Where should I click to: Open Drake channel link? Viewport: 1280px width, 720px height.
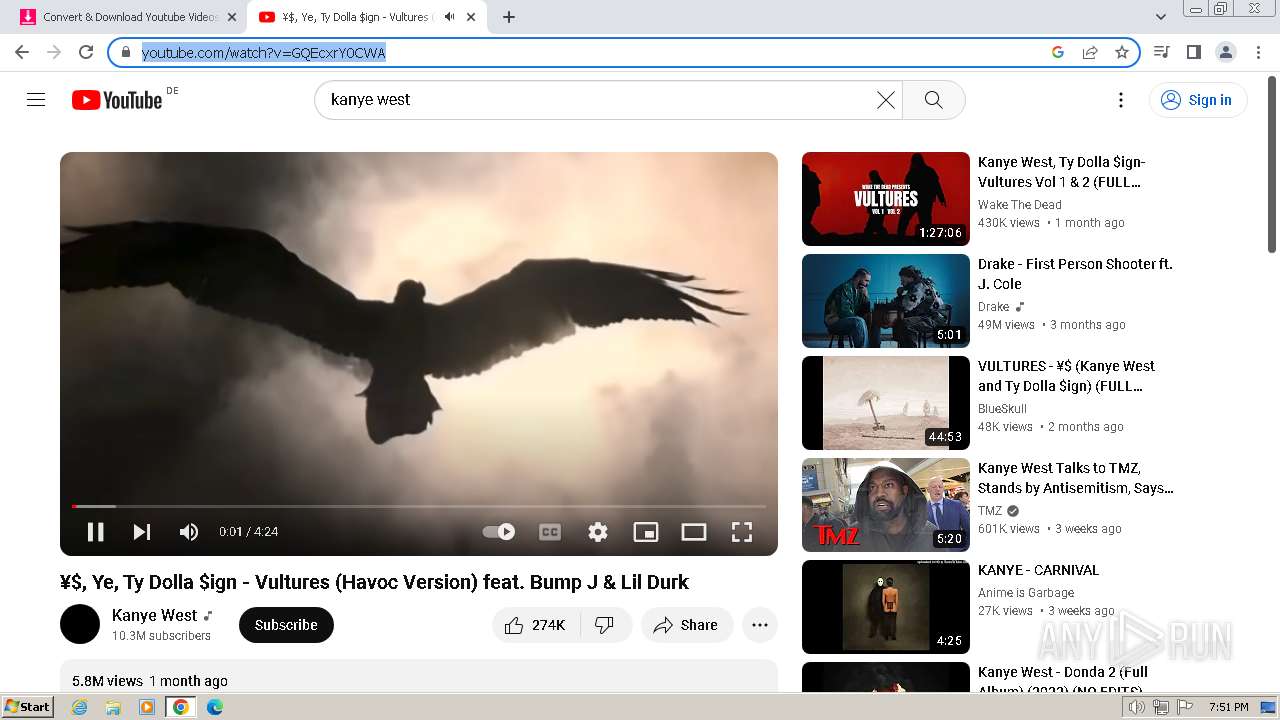click(x=994, y=307)
